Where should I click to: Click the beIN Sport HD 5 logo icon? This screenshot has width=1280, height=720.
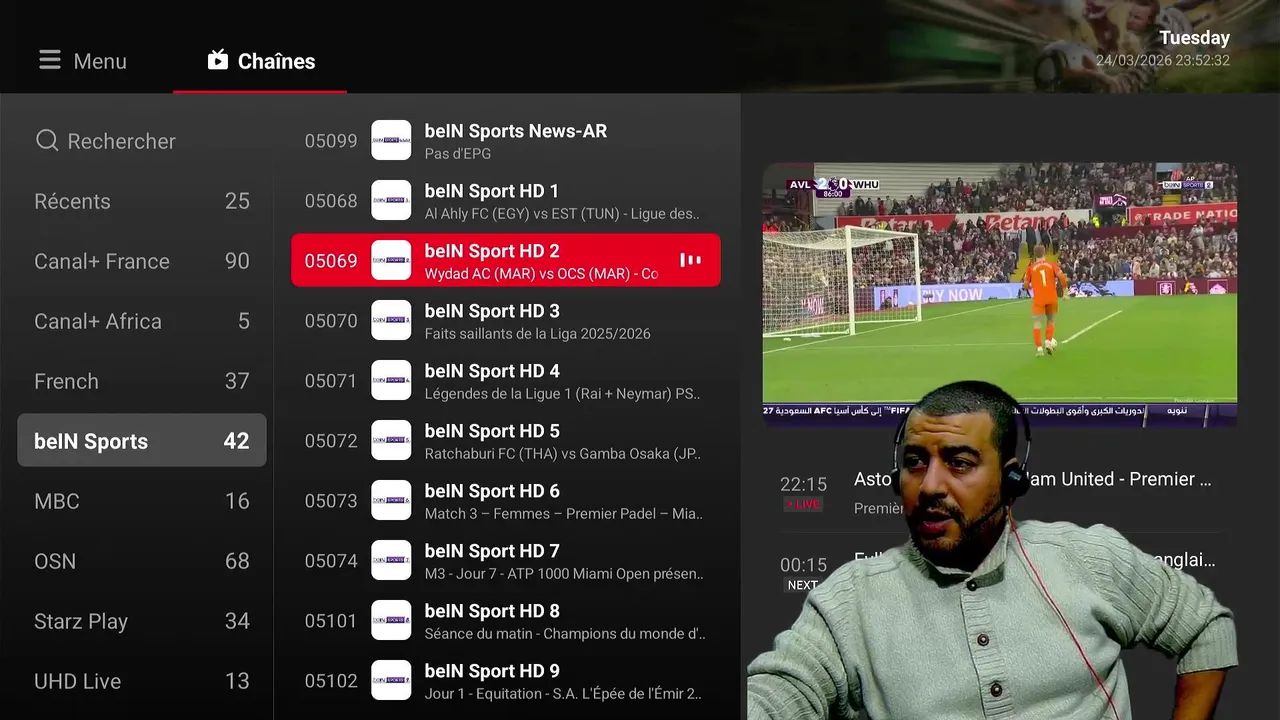(x=391, y=440)
